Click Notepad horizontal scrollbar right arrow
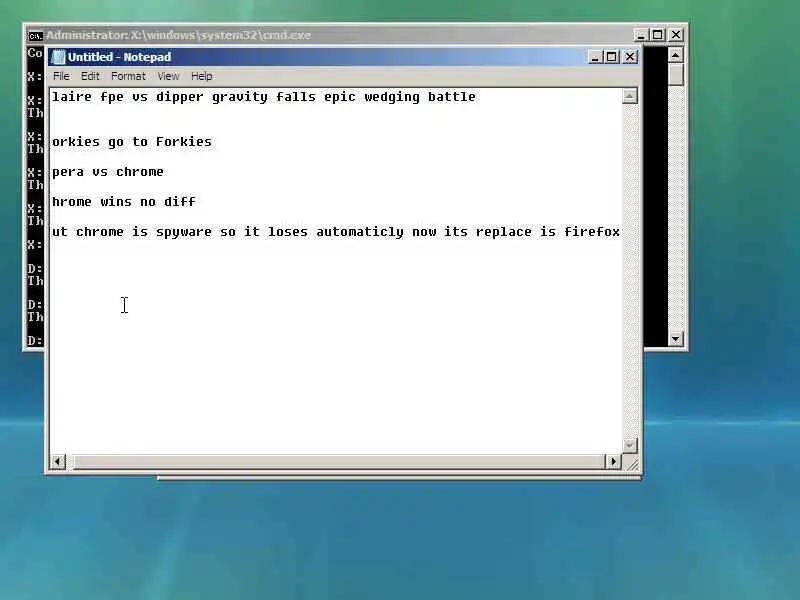The image size is (800, 600). pyautogui.click(x=613, y=462)
